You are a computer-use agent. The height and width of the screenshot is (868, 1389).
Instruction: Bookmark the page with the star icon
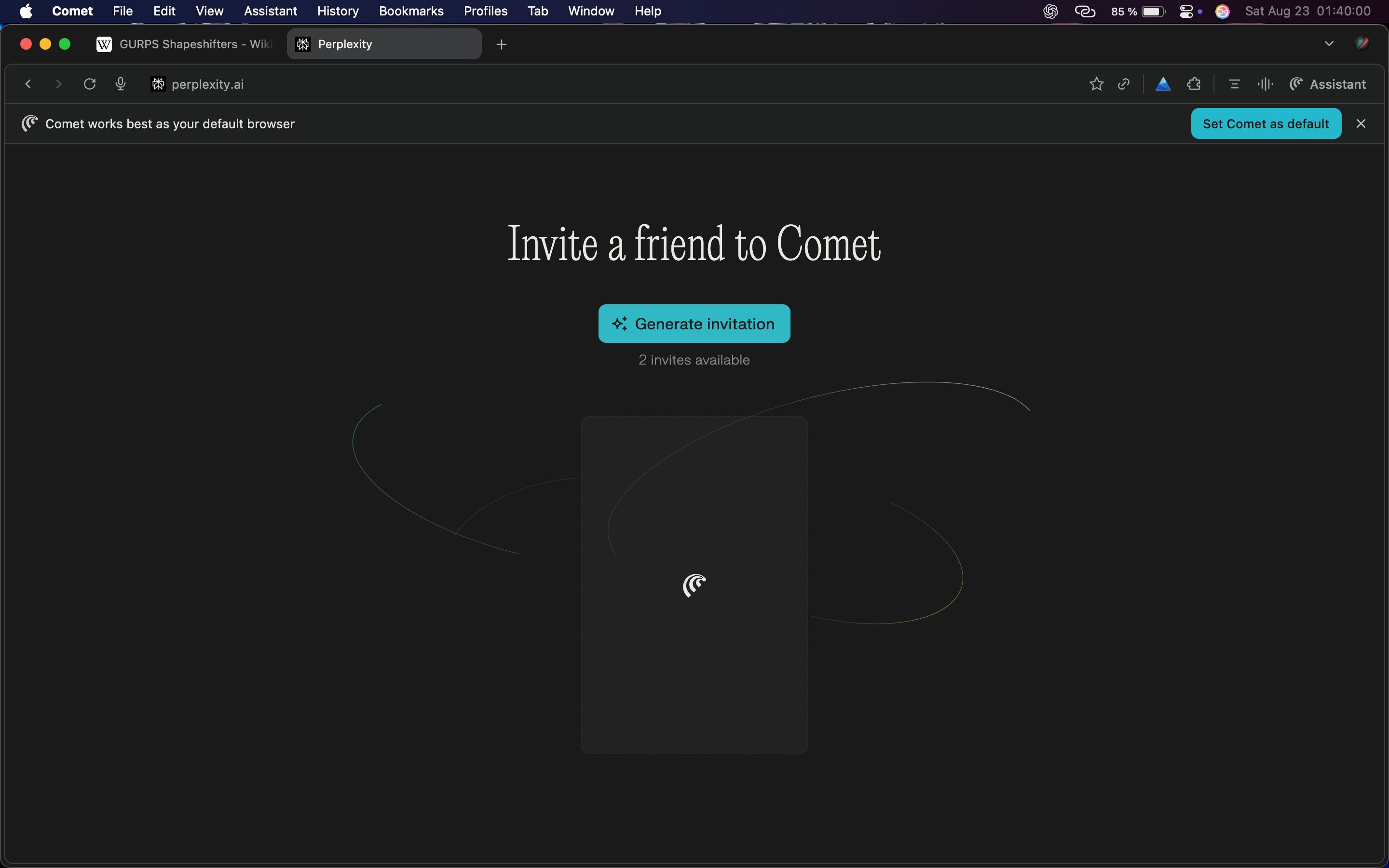click(1096, 84)
